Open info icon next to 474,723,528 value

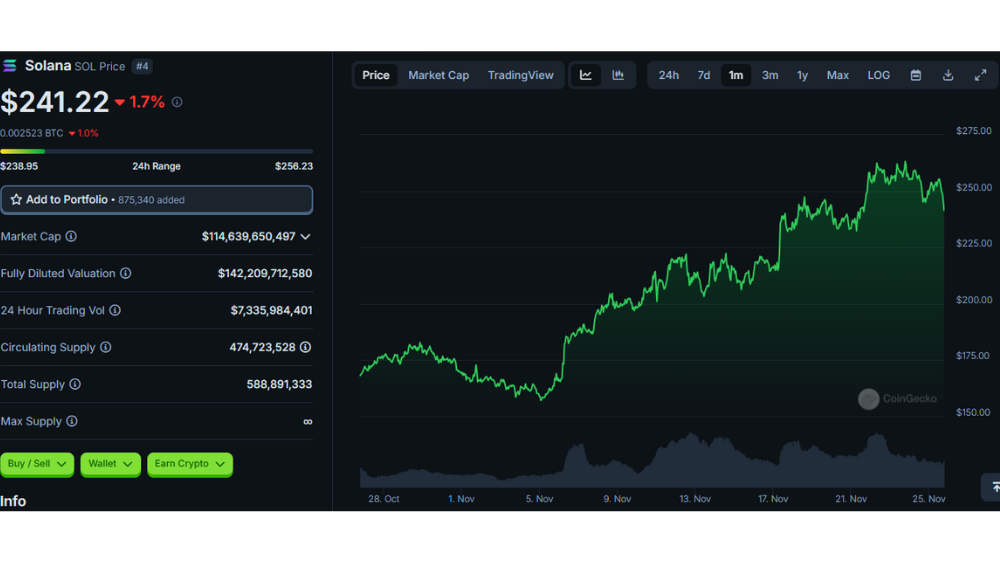click(305, 348)
